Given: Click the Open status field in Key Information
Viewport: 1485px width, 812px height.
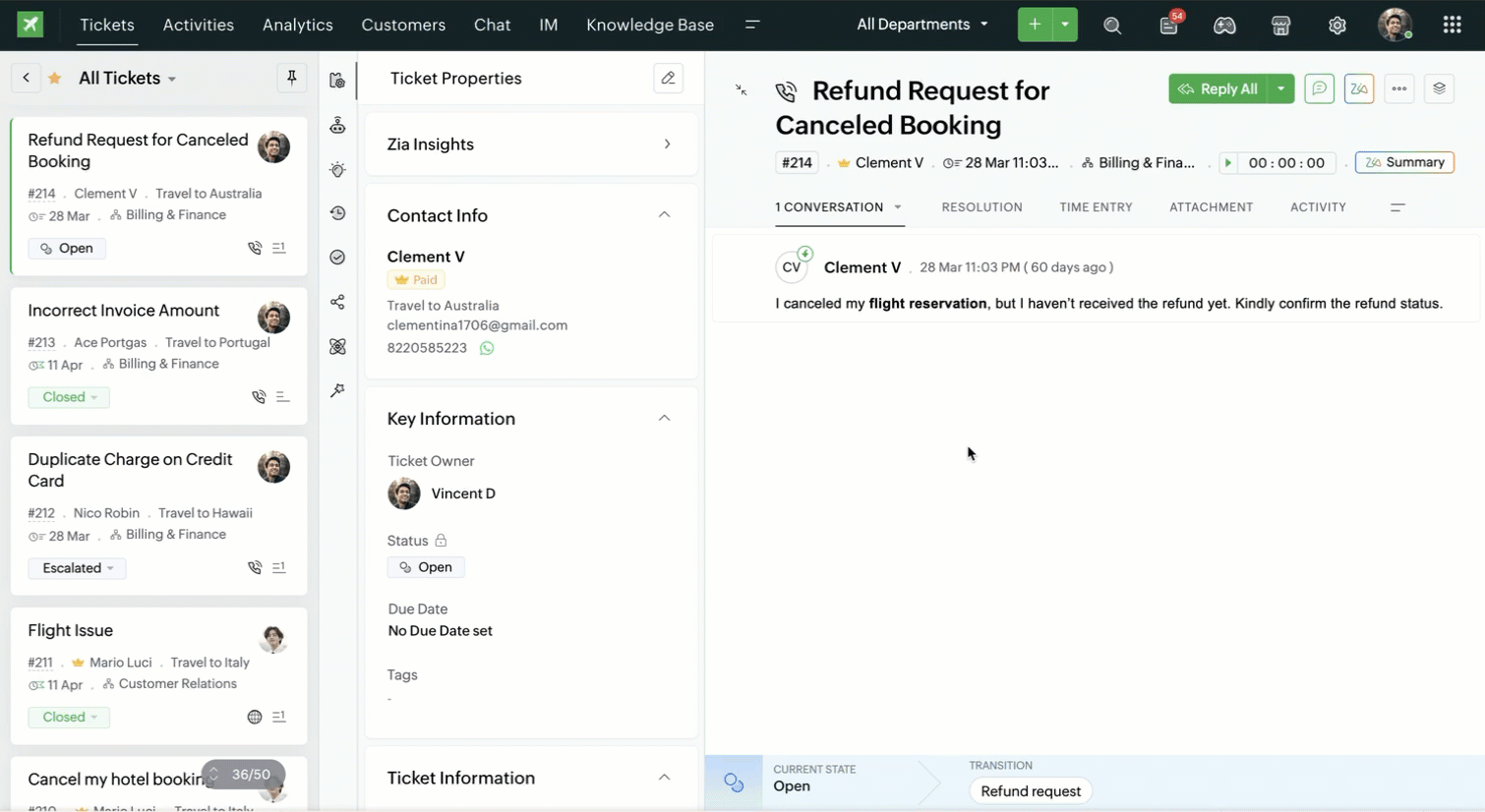Looking at the screenshot, I should [x=426, y=567].
